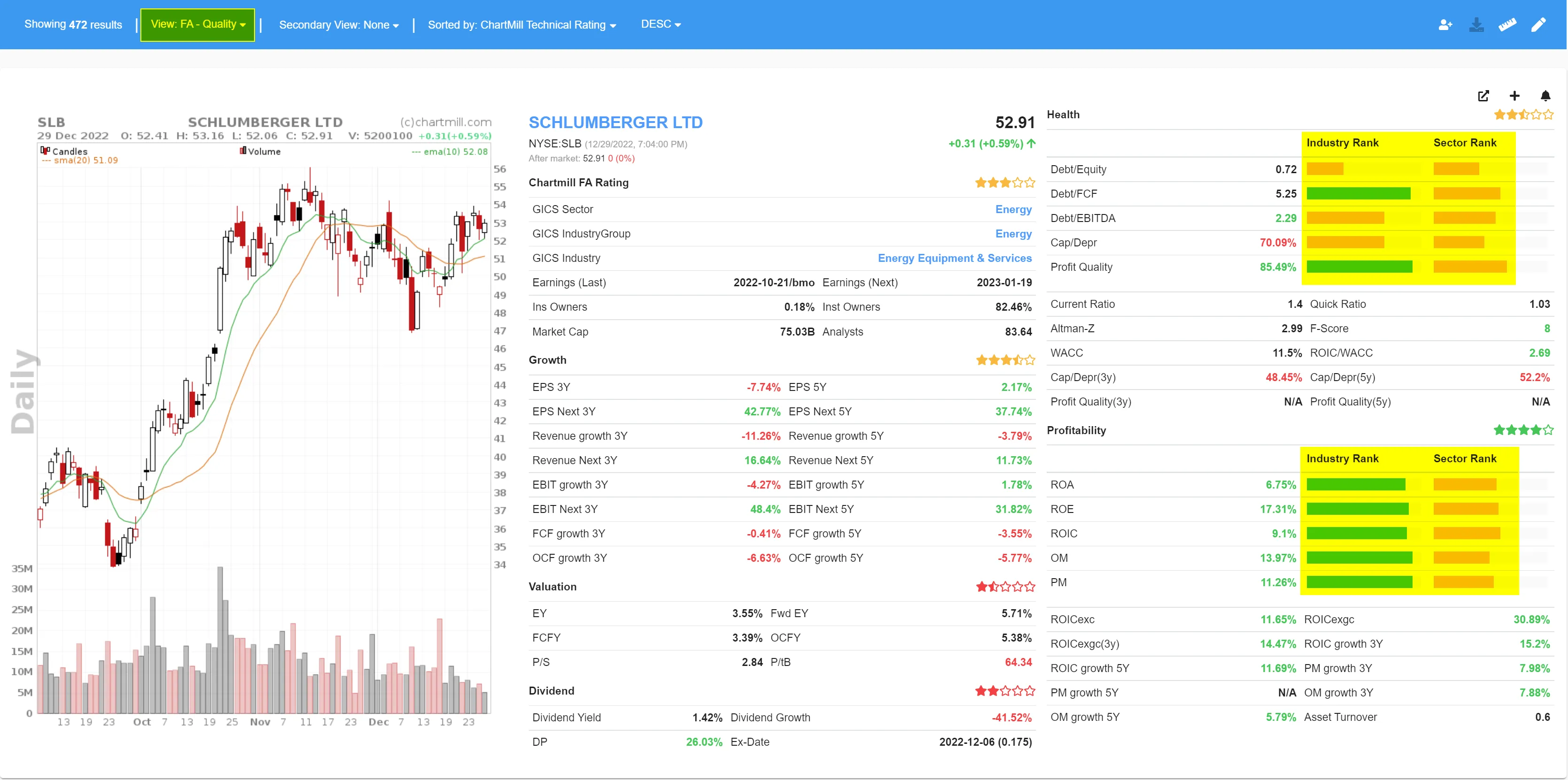Click the ROICexgc value 30.89%
Viewport: 1568px width, 780px height.
pyautogui.click(x=1531, y=619)
